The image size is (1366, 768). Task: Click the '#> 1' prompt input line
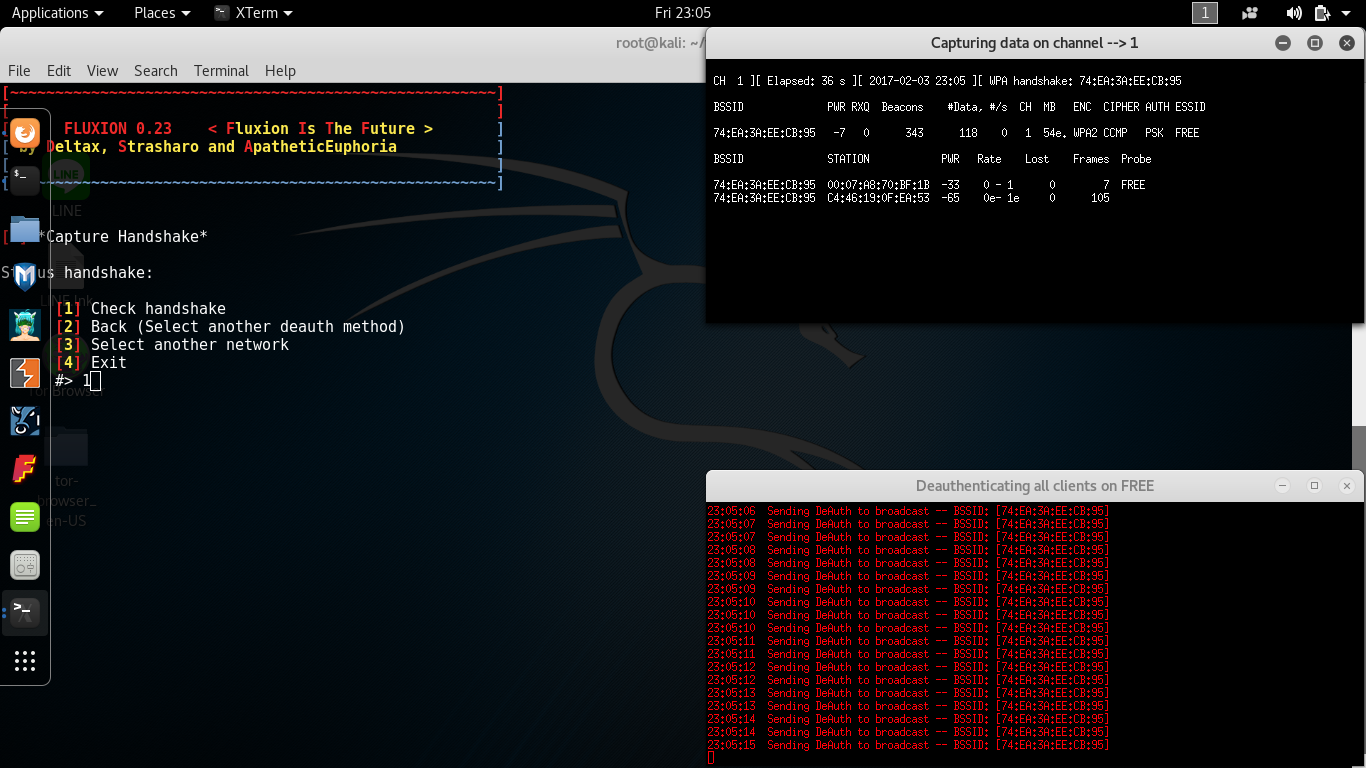pos(78,381)
